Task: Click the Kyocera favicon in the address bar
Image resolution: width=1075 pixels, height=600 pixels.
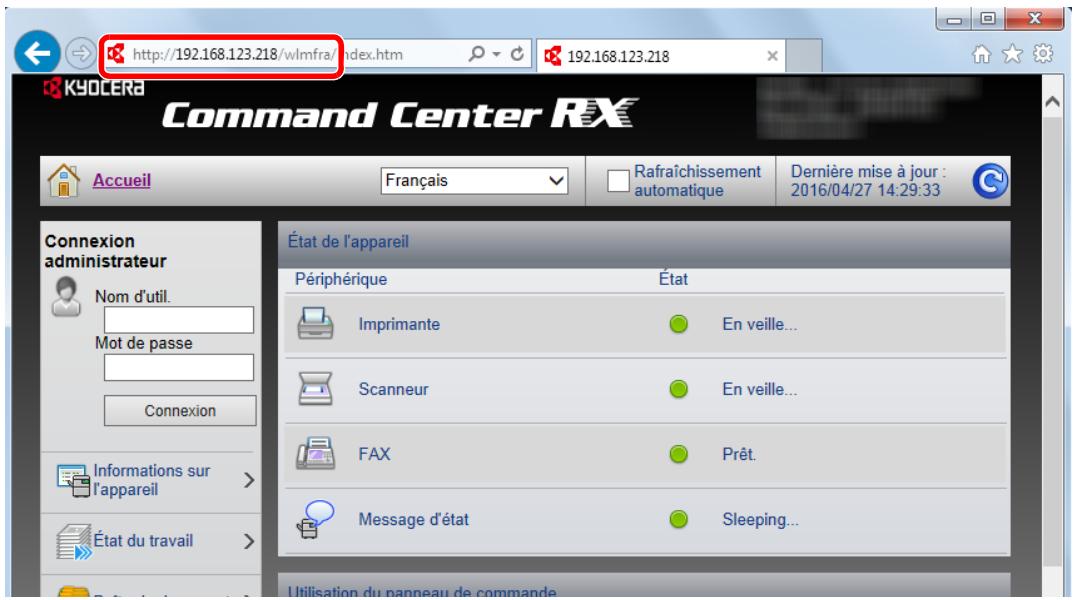Action: [116, 53]
